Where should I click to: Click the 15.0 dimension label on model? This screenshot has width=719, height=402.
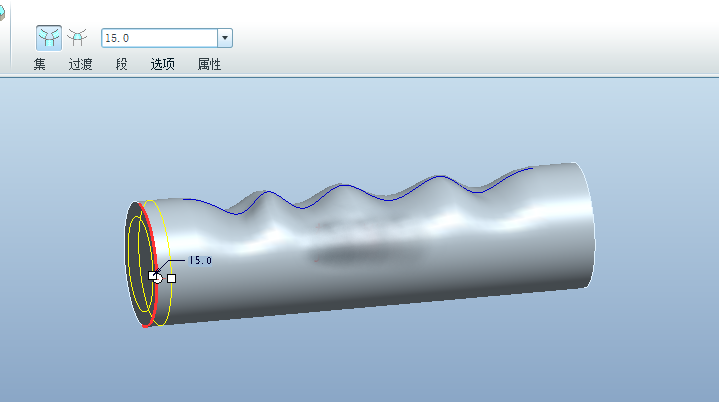200,260
